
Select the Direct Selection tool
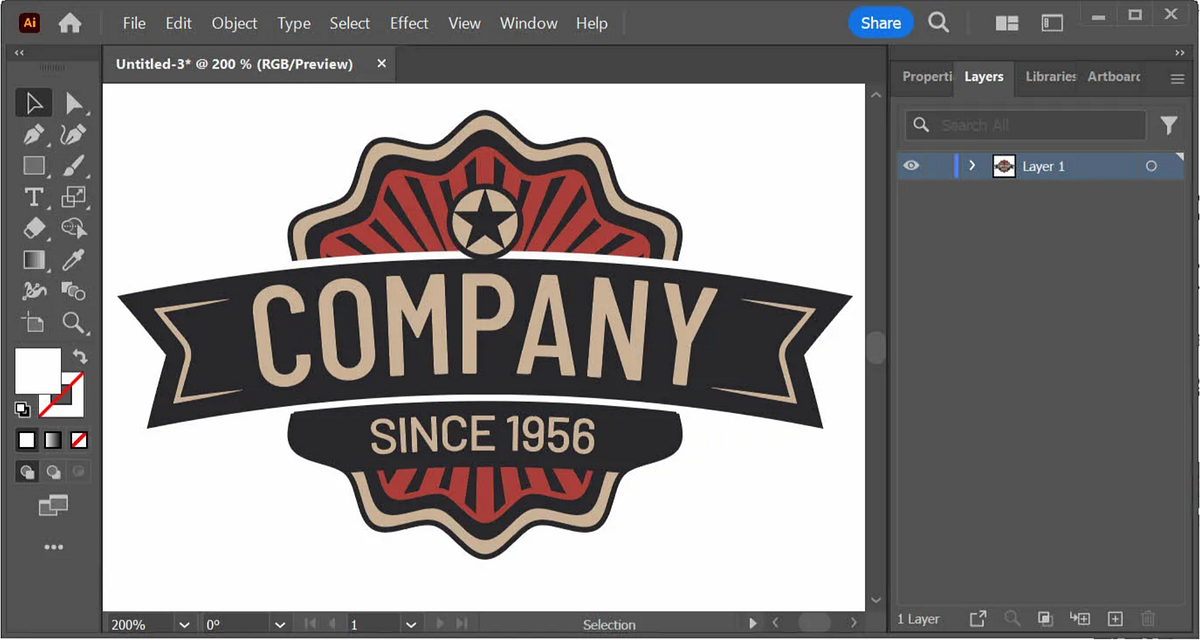(75, 102)
